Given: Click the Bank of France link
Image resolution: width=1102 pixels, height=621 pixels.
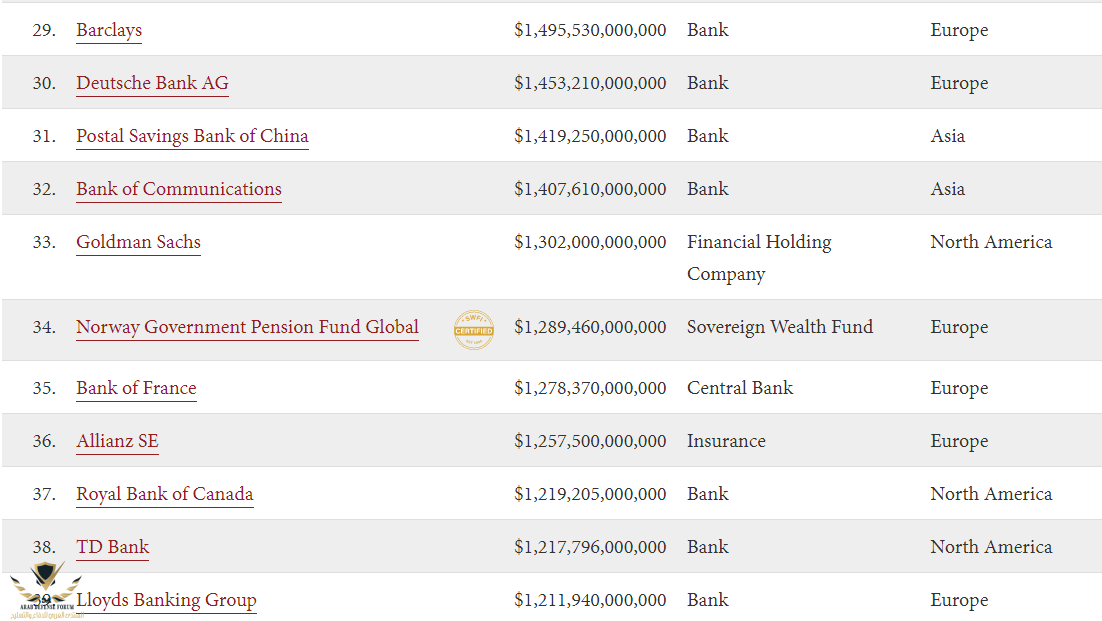Looking at the screenshot, I should pyautogui.click(x=136, y=388).
